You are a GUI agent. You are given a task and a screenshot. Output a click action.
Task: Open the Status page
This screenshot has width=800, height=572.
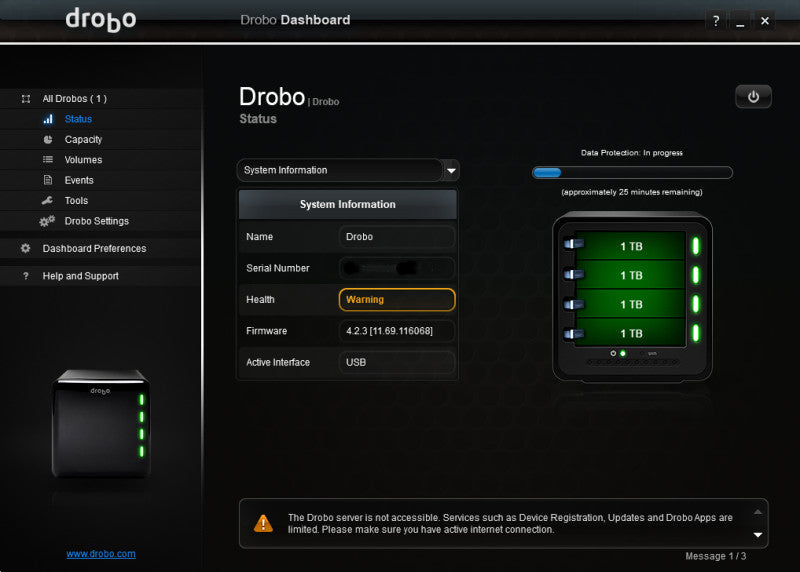coord(78,119)
